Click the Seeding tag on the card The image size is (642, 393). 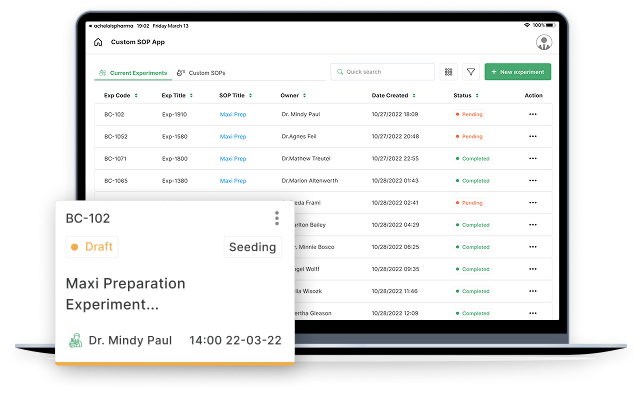253,247
